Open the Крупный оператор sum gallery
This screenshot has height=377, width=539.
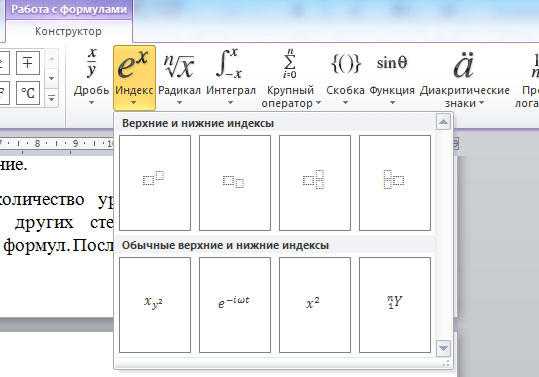290,78
